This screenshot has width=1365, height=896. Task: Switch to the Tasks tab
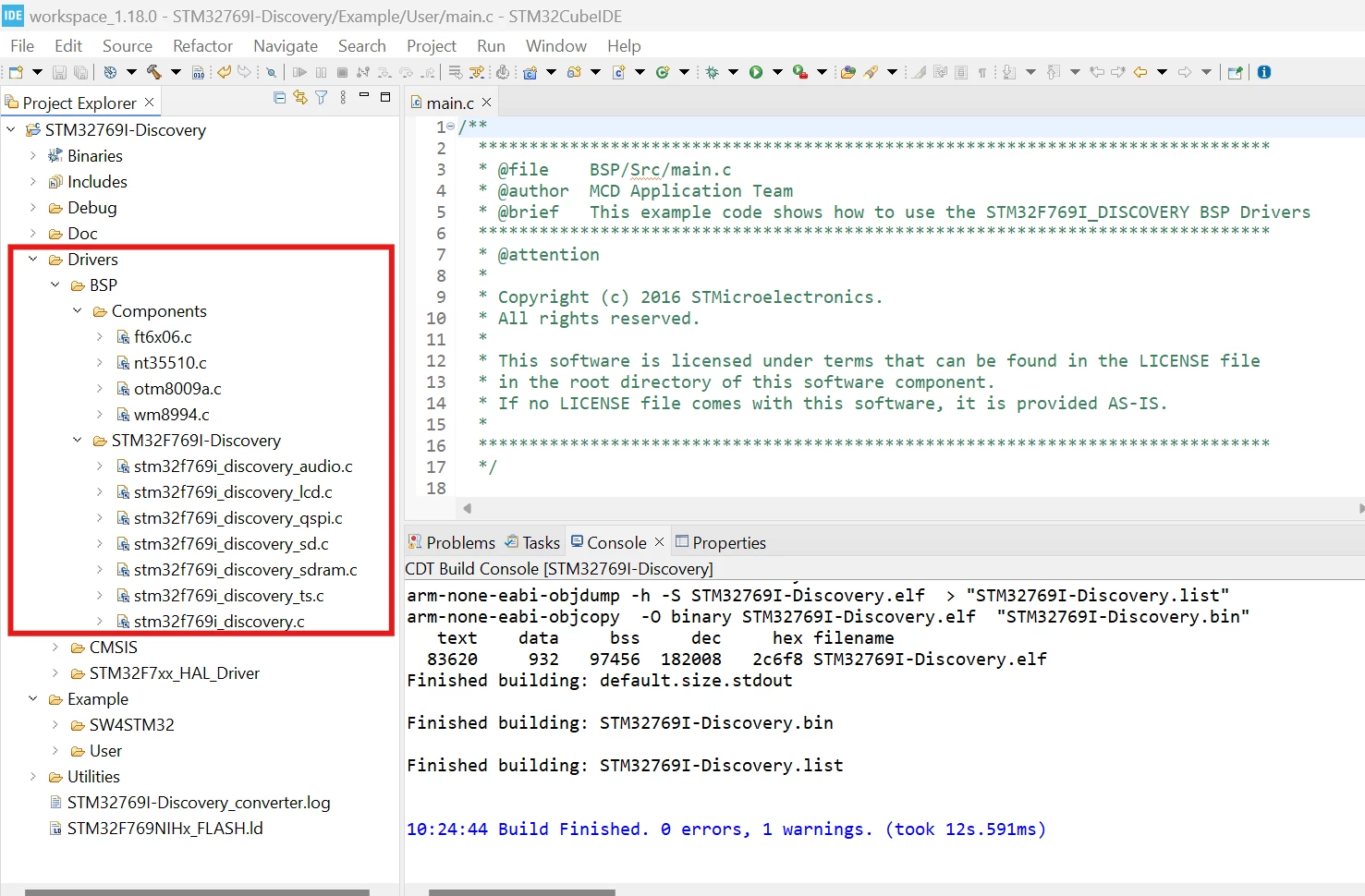point(532,542)
